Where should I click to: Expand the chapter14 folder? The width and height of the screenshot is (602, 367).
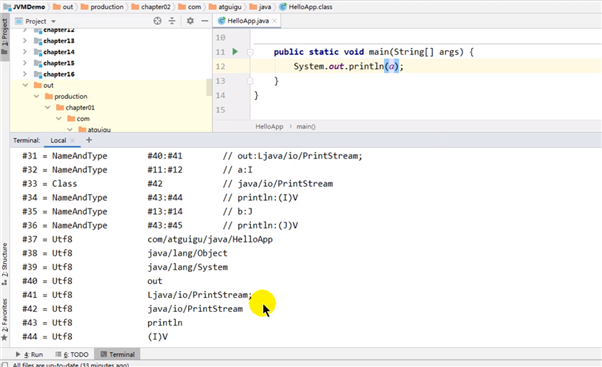click(x=25, y=52)
